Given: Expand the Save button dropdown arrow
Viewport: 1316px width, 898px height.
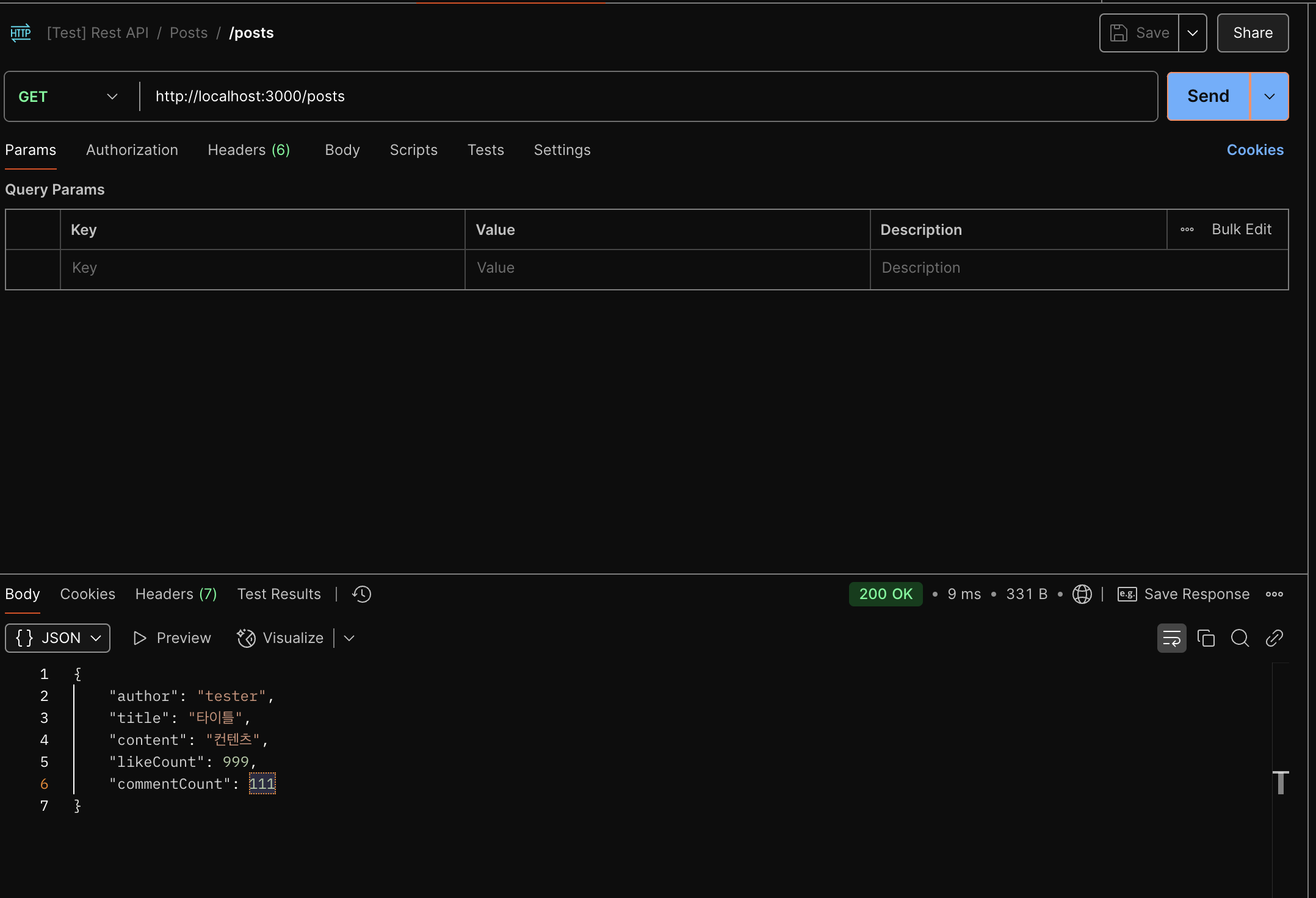Looking at the screenshot, I should pyautogui.click(x=1192, y=33).
